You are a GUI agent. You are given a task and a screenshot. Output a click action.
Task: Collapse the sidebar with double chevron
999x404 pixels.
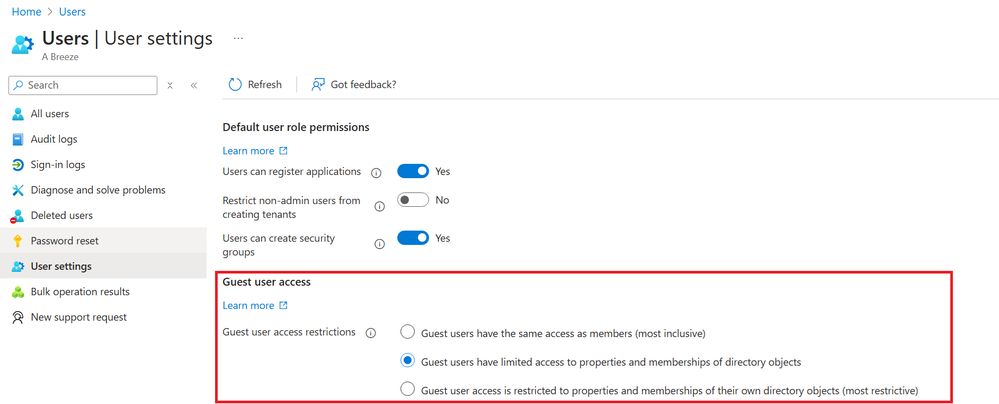[x=194, y=86]
